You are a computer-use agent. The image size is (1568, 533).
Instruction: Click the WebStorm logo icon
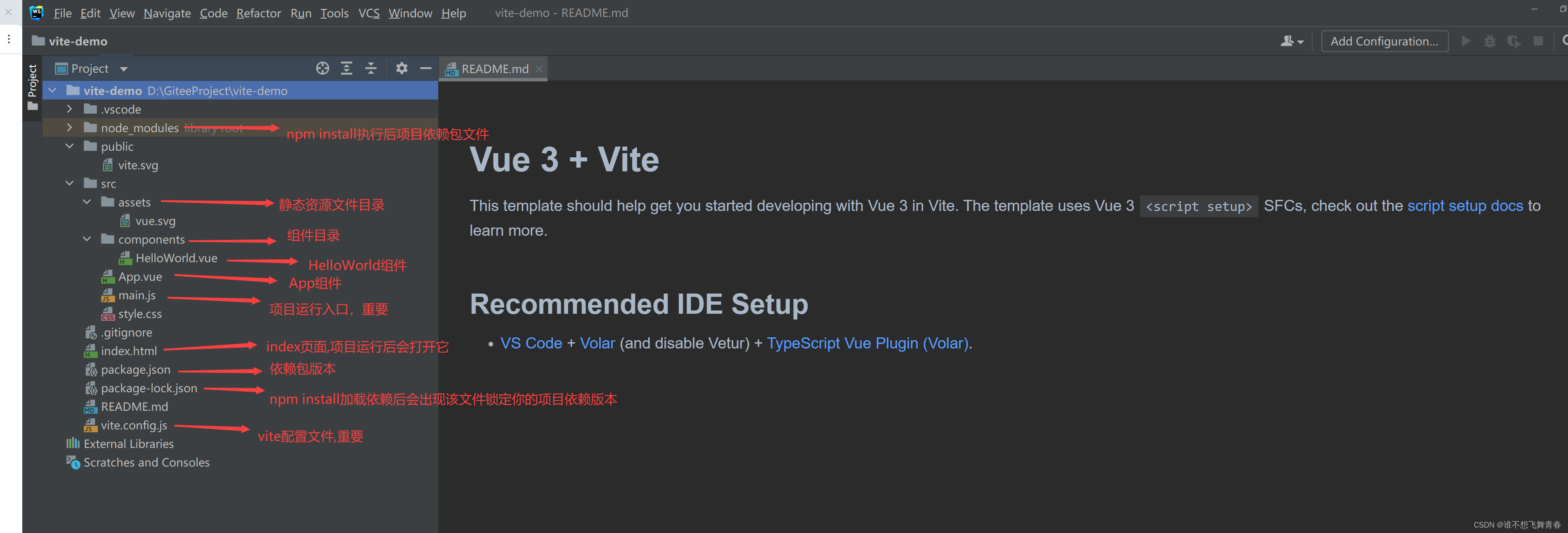click(x=37, y=12)
